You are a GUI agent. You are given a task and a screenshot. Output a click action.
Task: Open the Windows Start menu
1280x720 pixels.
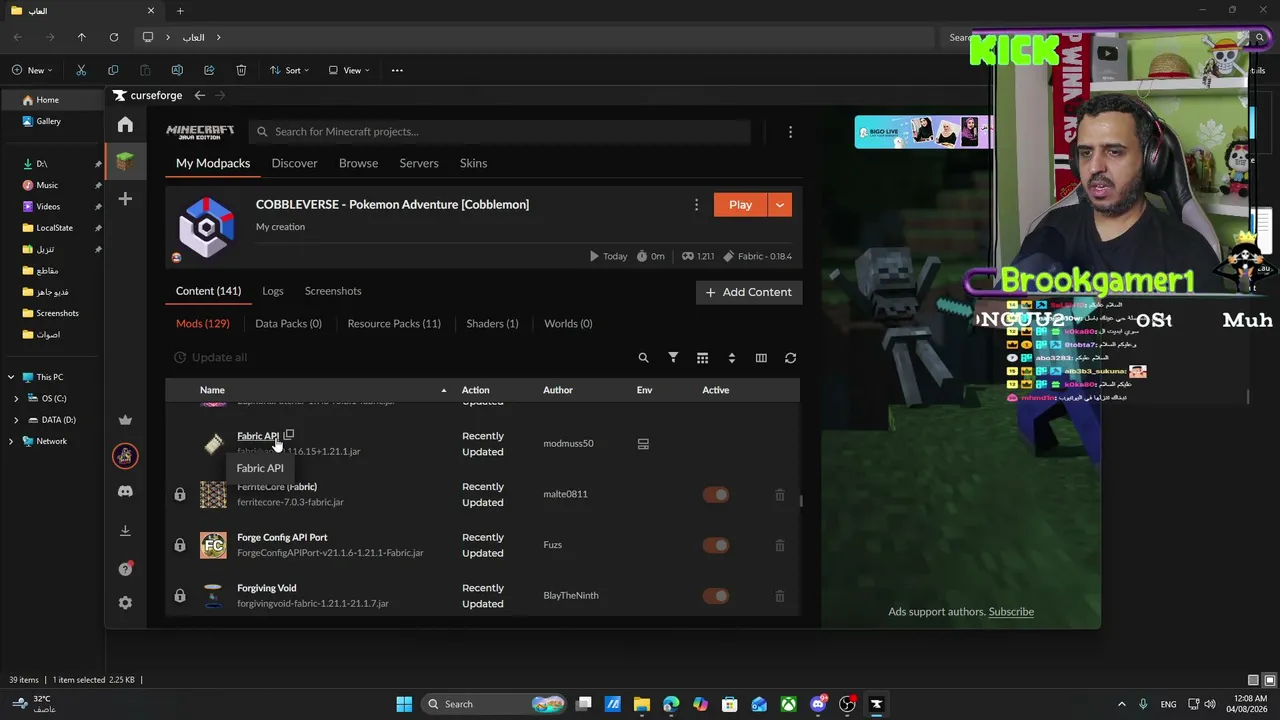coord(404,704)
